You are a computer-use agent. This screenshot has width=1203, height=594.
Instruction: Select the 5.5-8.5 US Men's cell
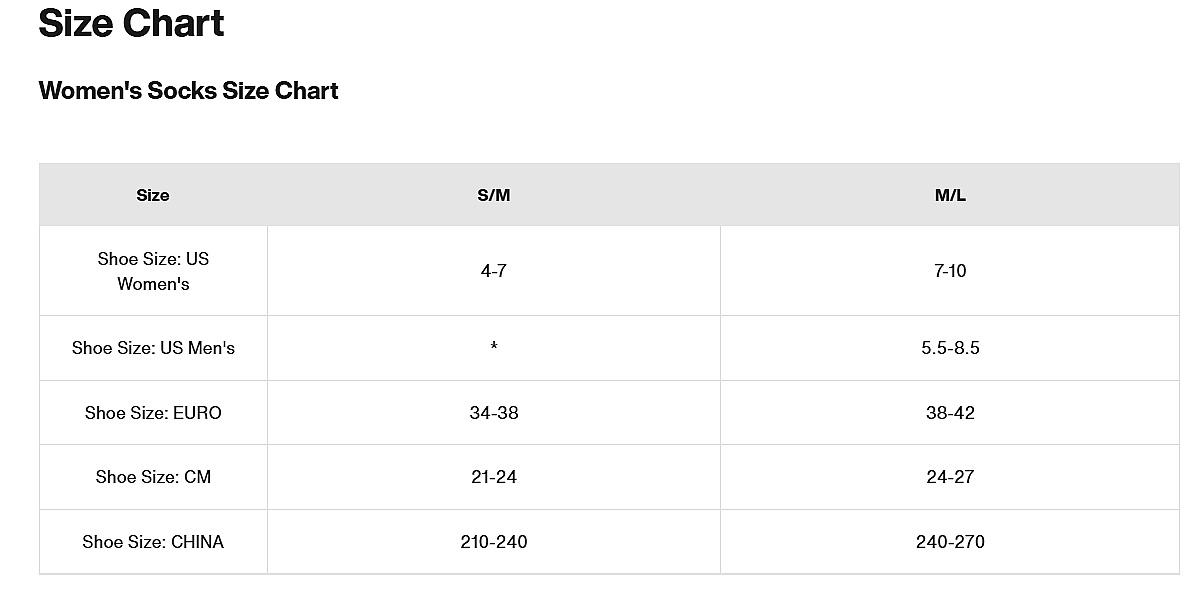point(950,348)
